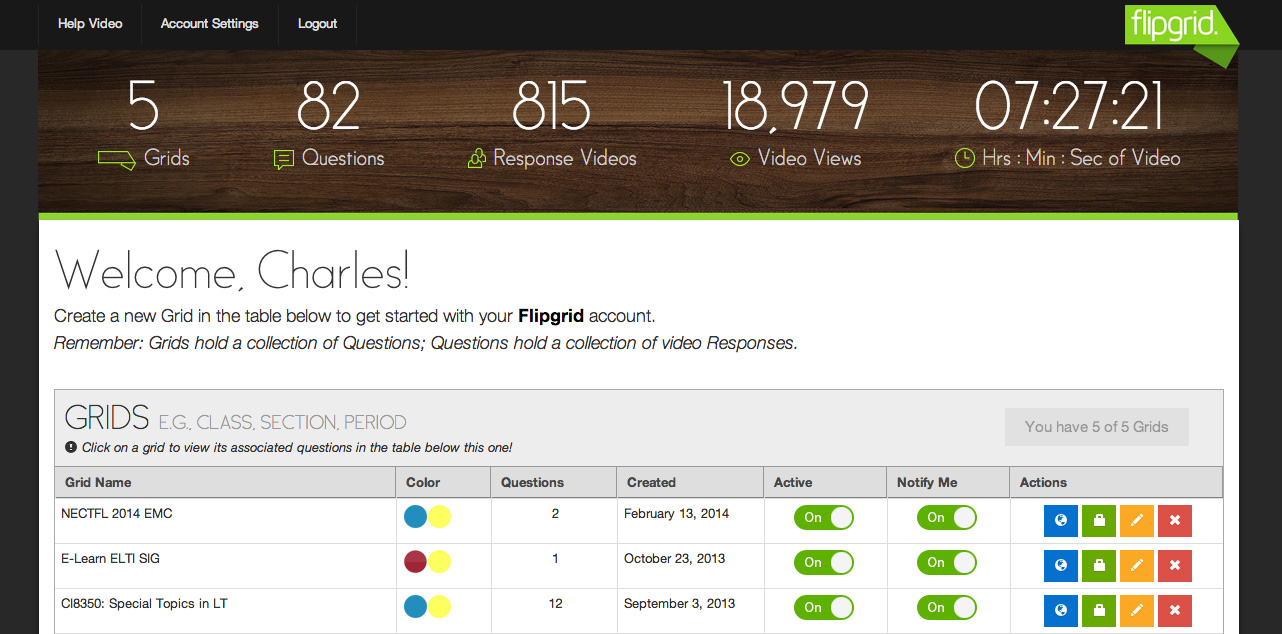Select the NECTFL 2014 EMC grid name
Viewport: 1282px width, 634px height.
click(x=117, y=514)
